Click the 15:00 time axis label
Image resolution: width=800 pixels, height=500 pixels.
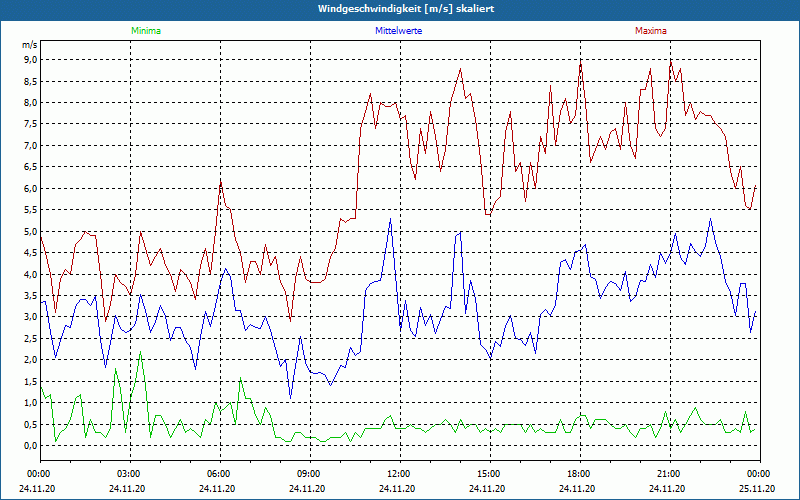(487, 474)
